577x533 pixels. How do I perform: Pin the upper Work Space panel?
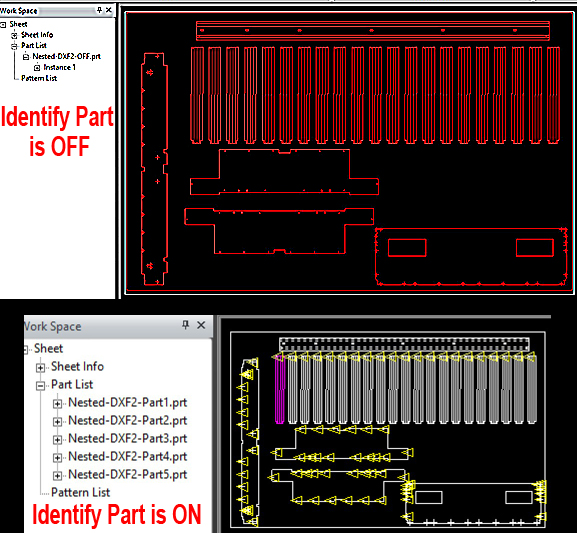99,10
